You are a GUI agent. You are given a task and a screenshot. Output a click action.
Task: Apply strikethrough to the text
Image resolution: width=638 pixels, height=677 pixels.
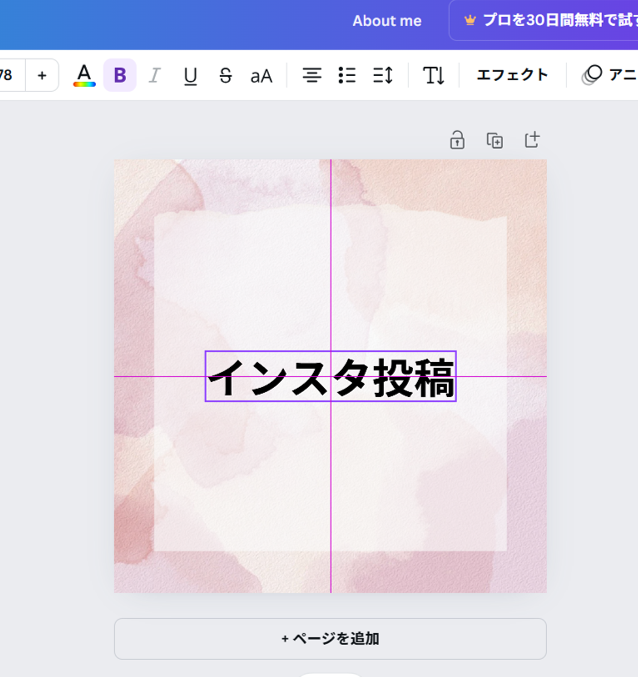[225, 75]
